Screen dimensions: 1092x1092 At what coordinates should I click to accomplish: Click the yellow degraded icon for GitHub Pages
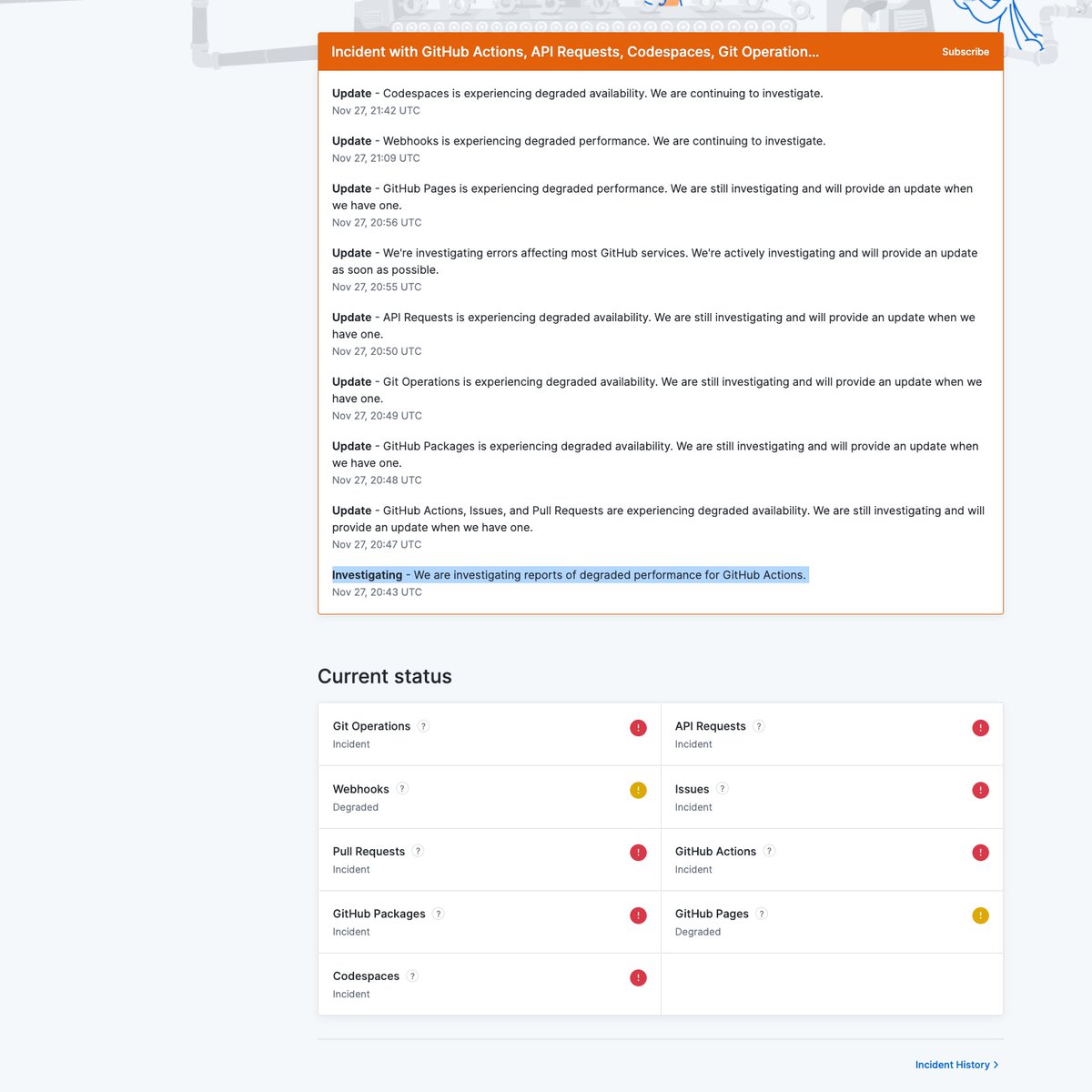pyautogui.click(x=981, y=915)
